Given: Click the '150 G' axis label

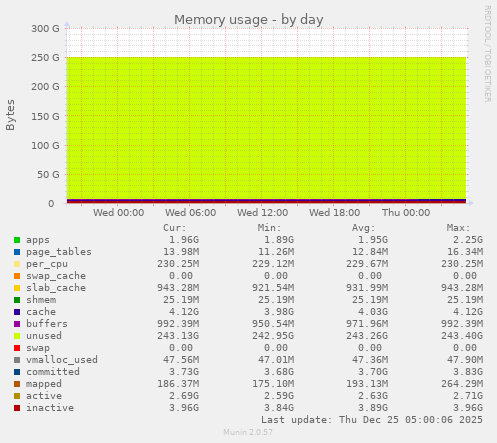Looking at the screenshot, I should click(45, 116).
